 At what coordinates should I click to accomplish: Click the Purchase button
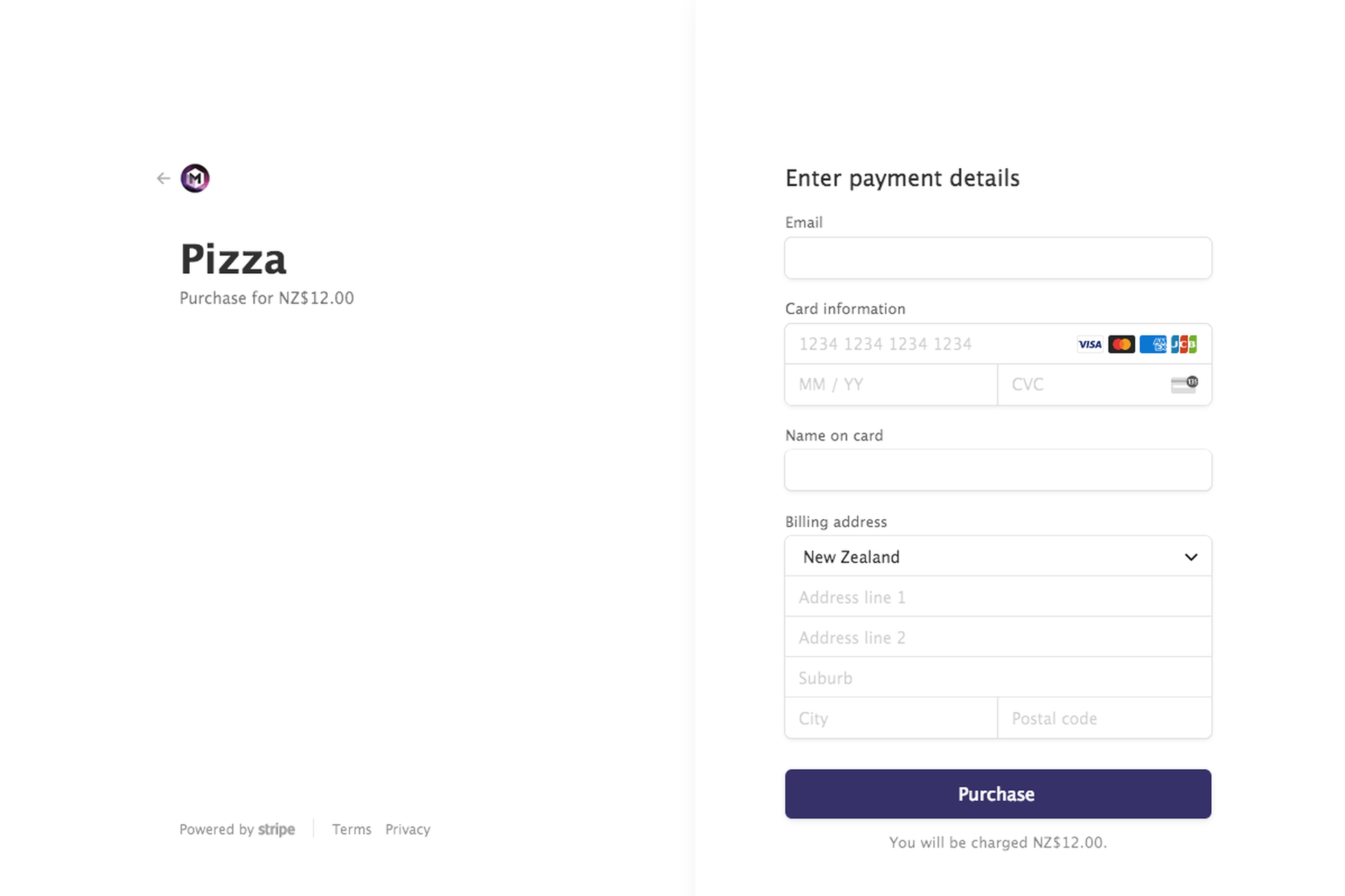click(997, 794)
